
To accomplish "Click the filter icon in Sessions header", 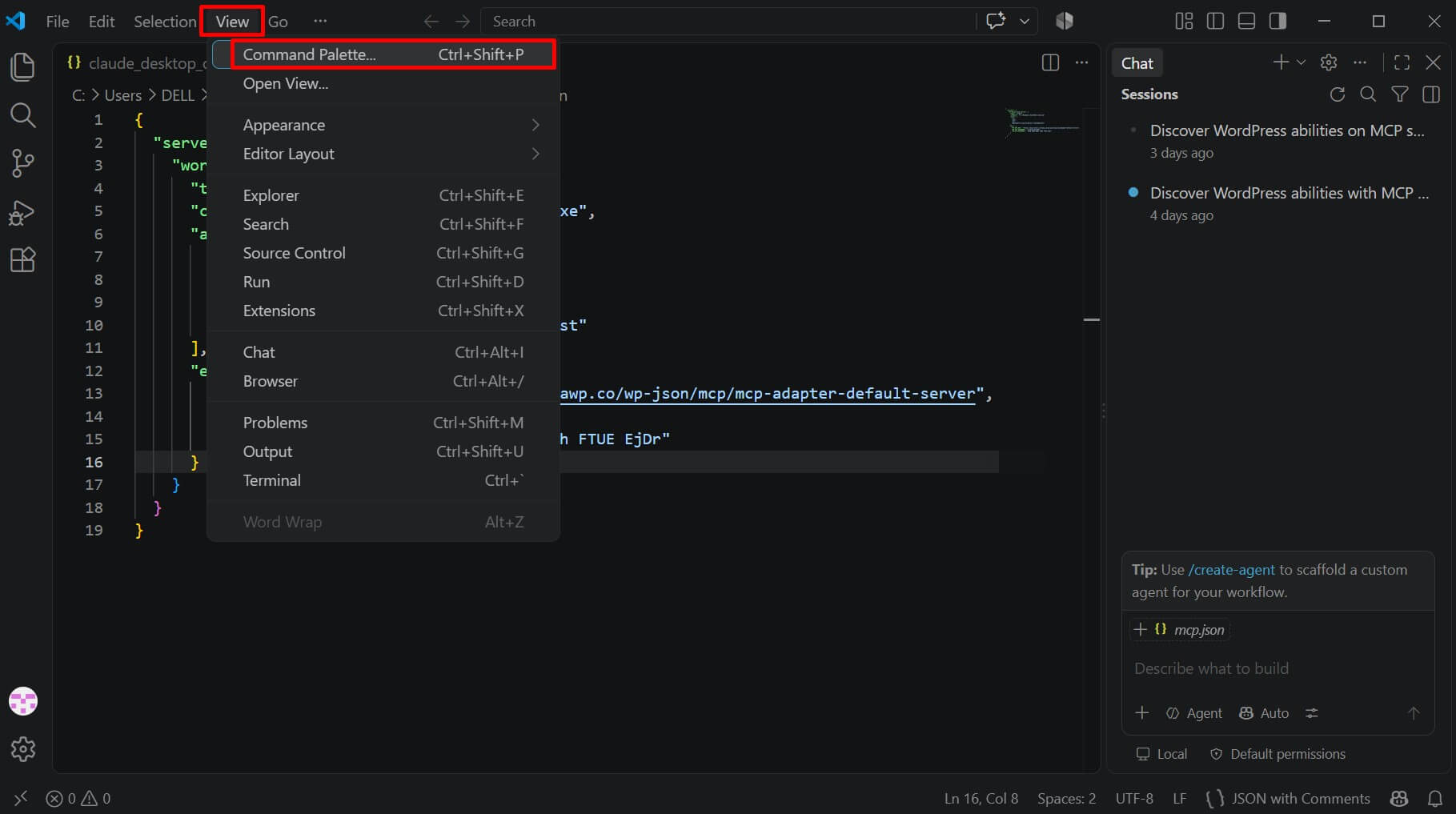I will [x=1399, y=94].
